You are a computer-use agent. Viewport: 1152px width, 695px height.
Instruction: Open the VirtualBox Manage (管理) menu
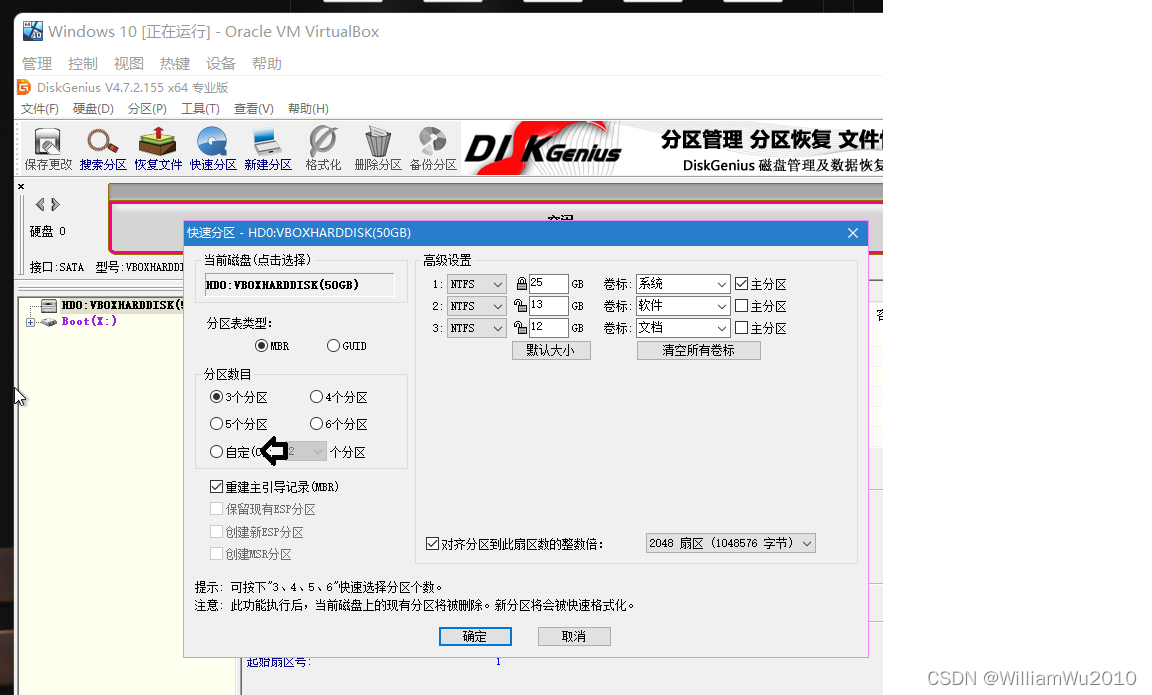37,64
